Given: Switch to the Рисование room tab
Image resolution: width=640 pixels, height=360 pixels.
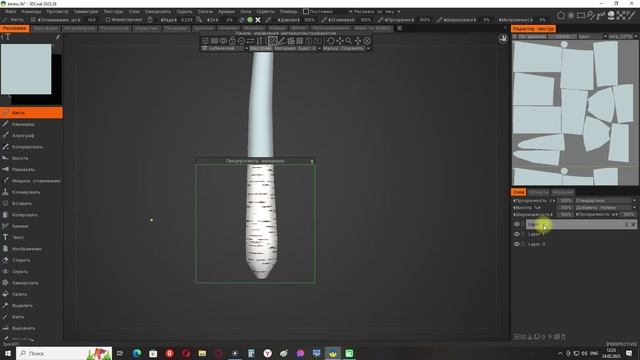Looking at the screenshot, I should point(15,28).
